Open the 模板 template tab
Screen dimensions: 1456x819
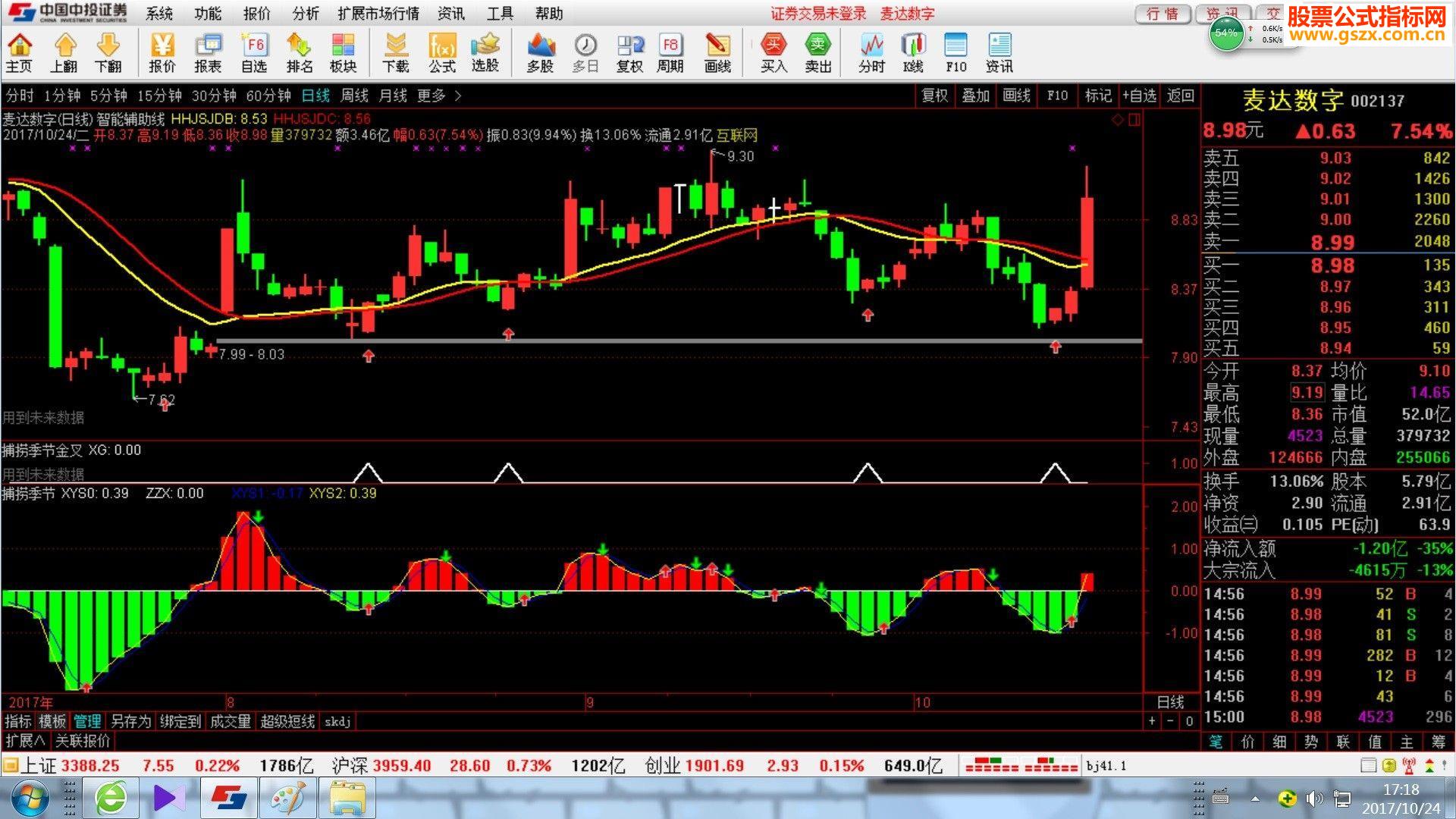pyautogui.click(x=52, y=721)
